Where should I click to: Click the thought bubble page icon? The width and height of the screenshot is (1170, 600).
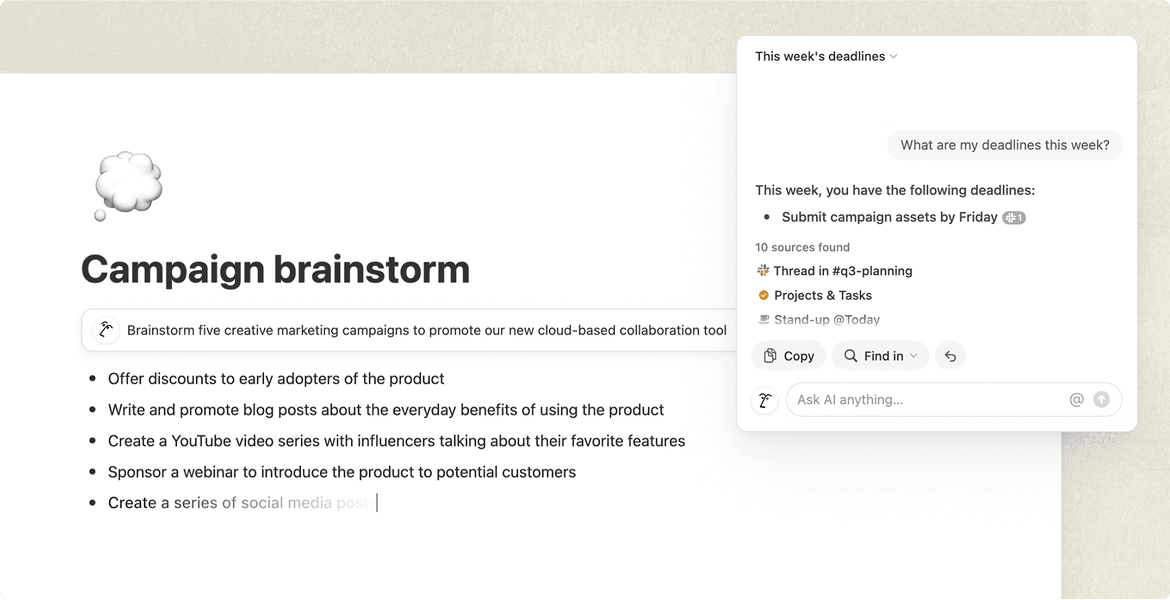pos(127,185)
